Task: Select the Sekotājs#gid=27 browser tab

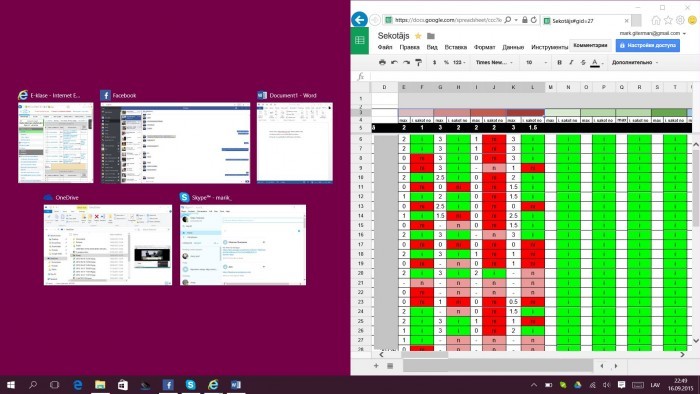Action: click(586, 21)
